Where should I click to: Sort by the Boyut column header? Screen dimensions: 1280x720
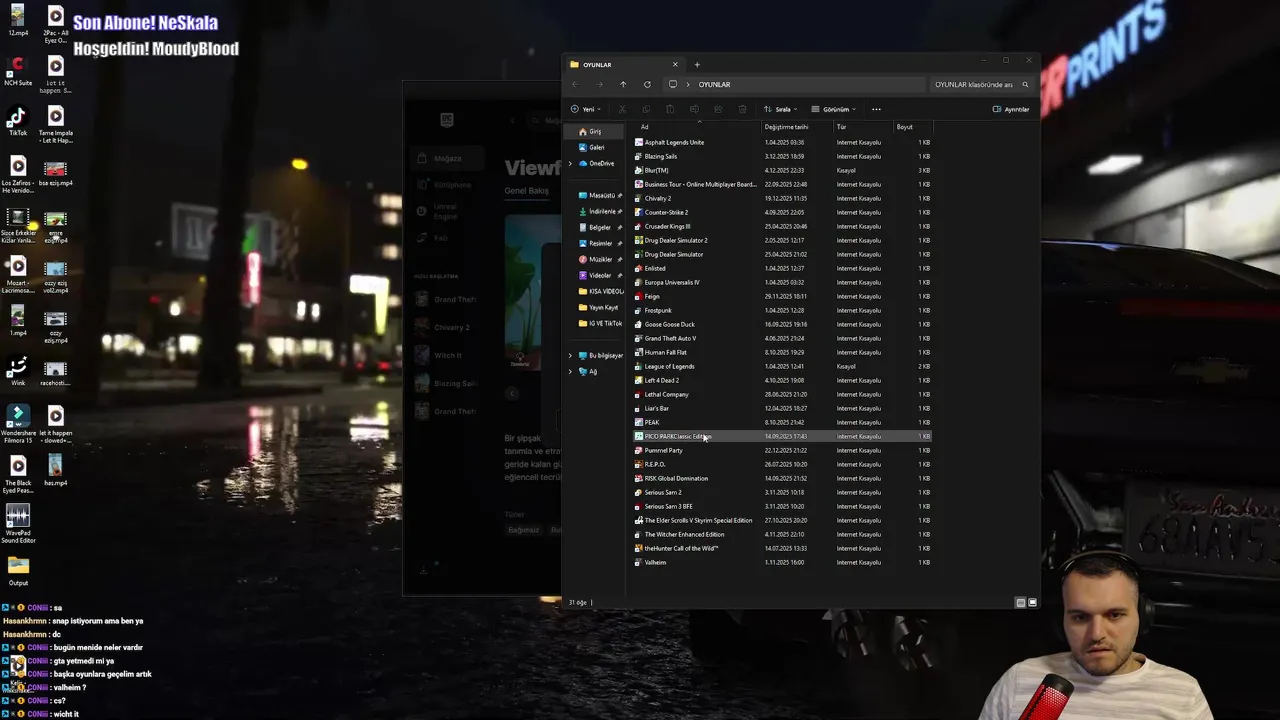tap(912, 127)
